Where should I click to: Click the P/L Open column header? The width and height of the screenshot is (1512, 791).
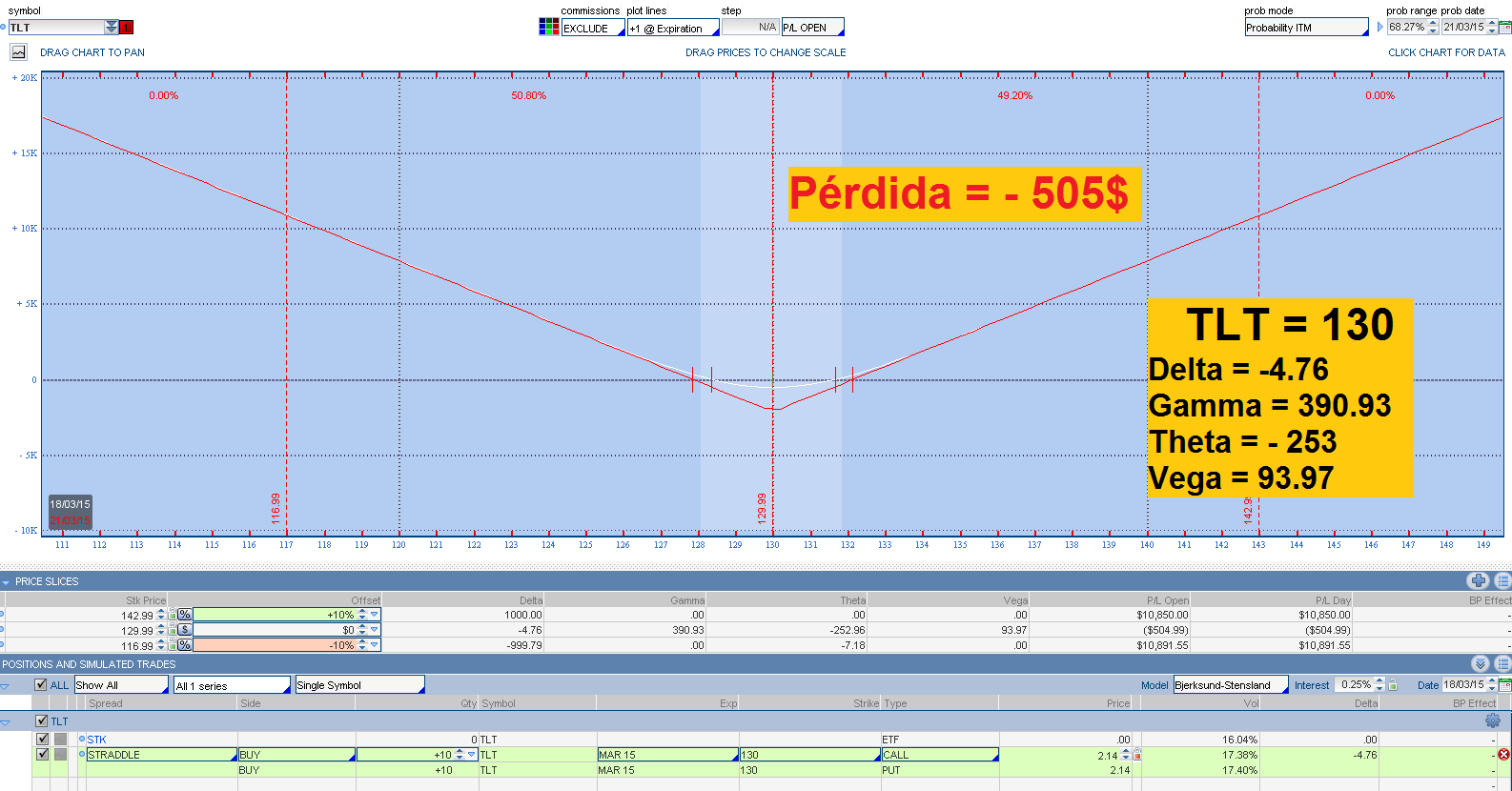click(1168, 600)
